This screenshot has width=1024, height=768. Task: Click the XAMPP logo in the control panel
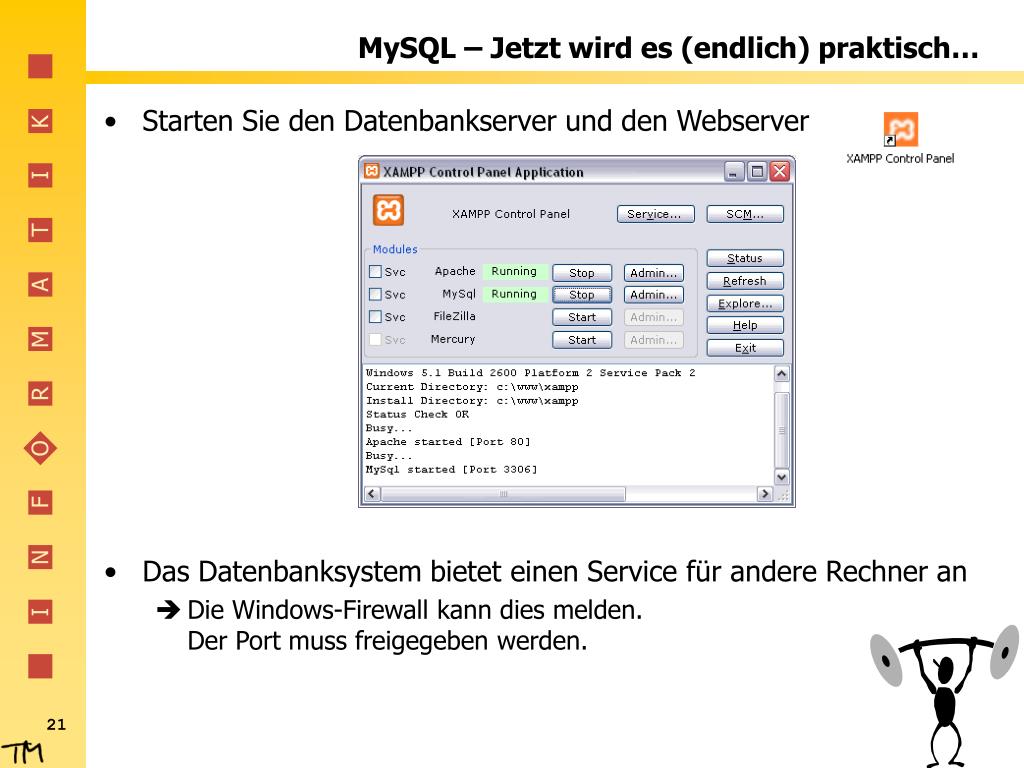(x=389, y=210)
